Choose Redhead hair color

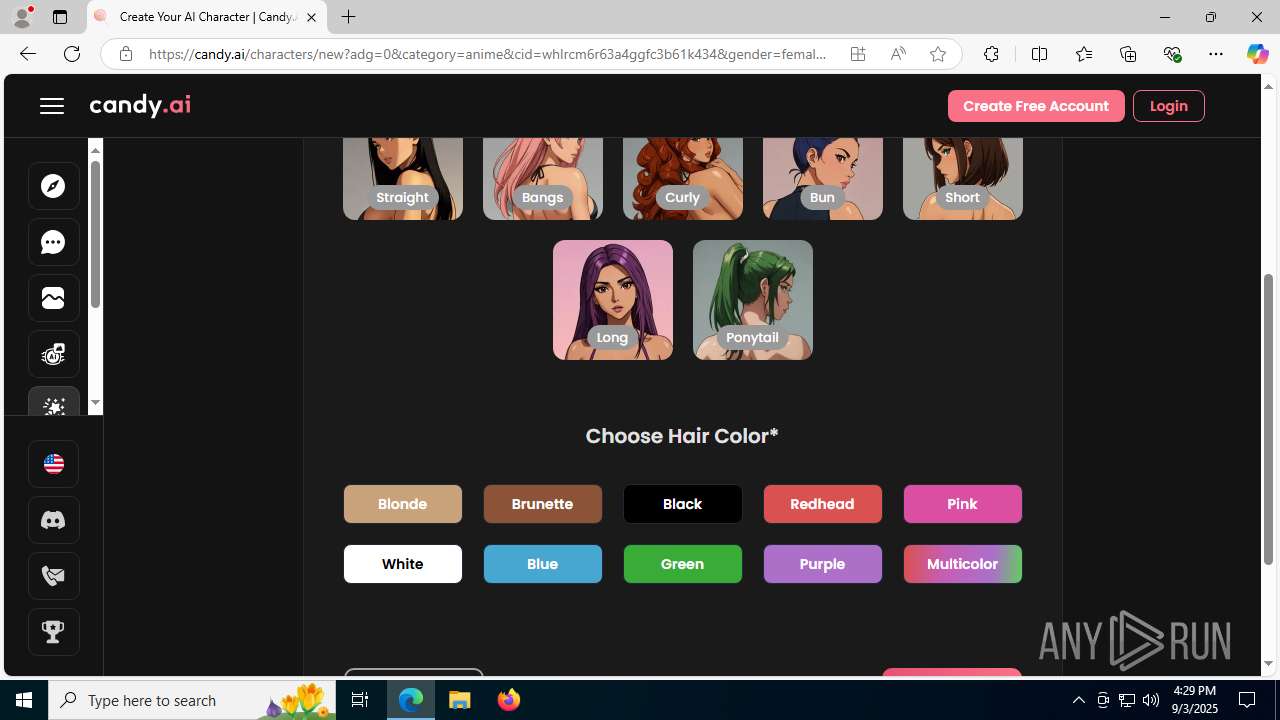point(823,504)
